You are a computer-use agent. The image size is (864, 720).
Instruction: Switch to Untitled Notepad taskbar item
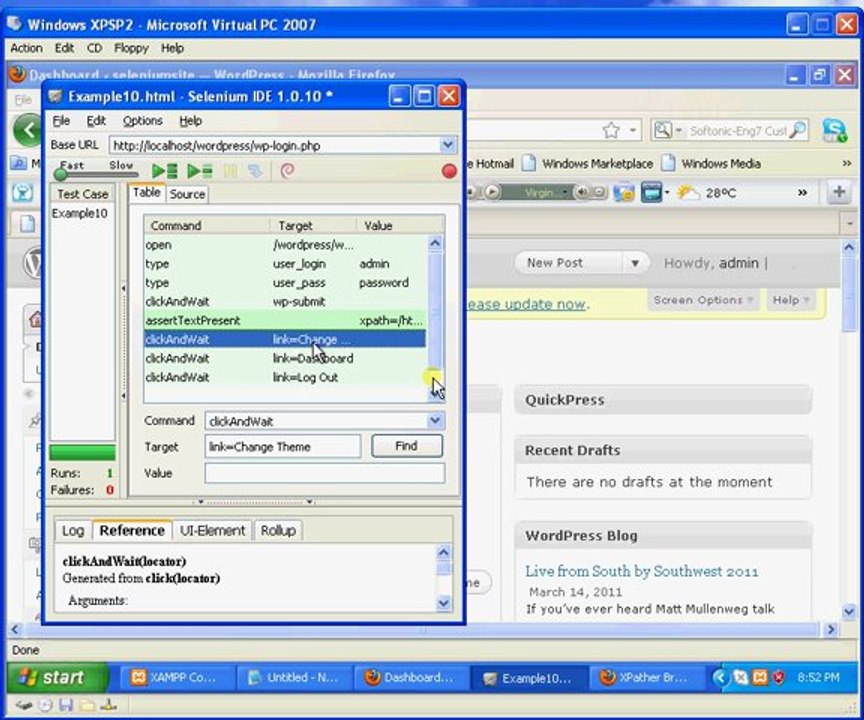(294, 678)
